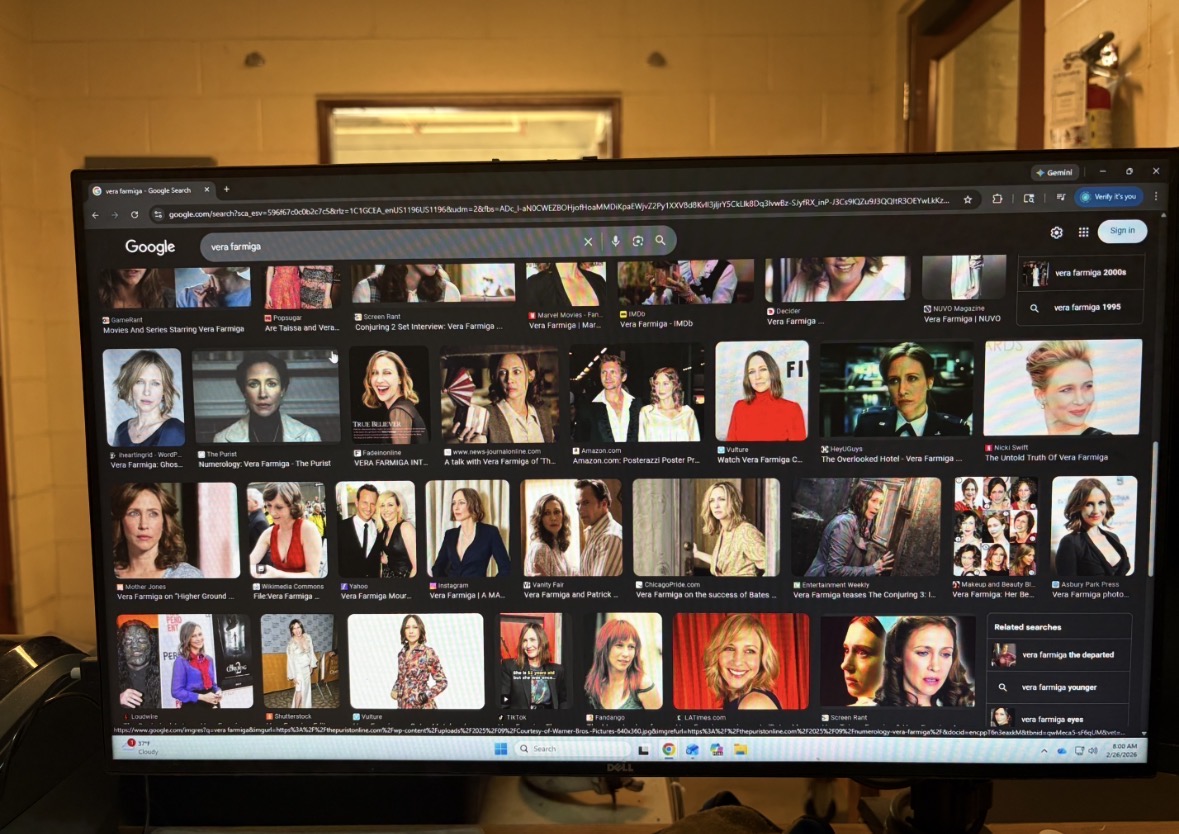This screenshot has height=834, width=1179.
Task: Start voice search with the microphone icon
Action: point(615,241)
